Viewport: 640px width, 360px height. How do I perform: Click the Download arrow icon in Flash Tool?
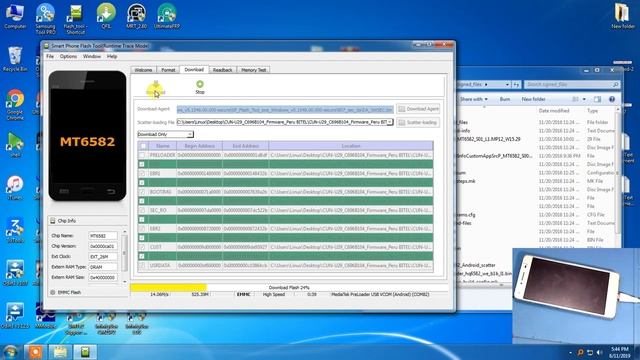click(156, 86)
